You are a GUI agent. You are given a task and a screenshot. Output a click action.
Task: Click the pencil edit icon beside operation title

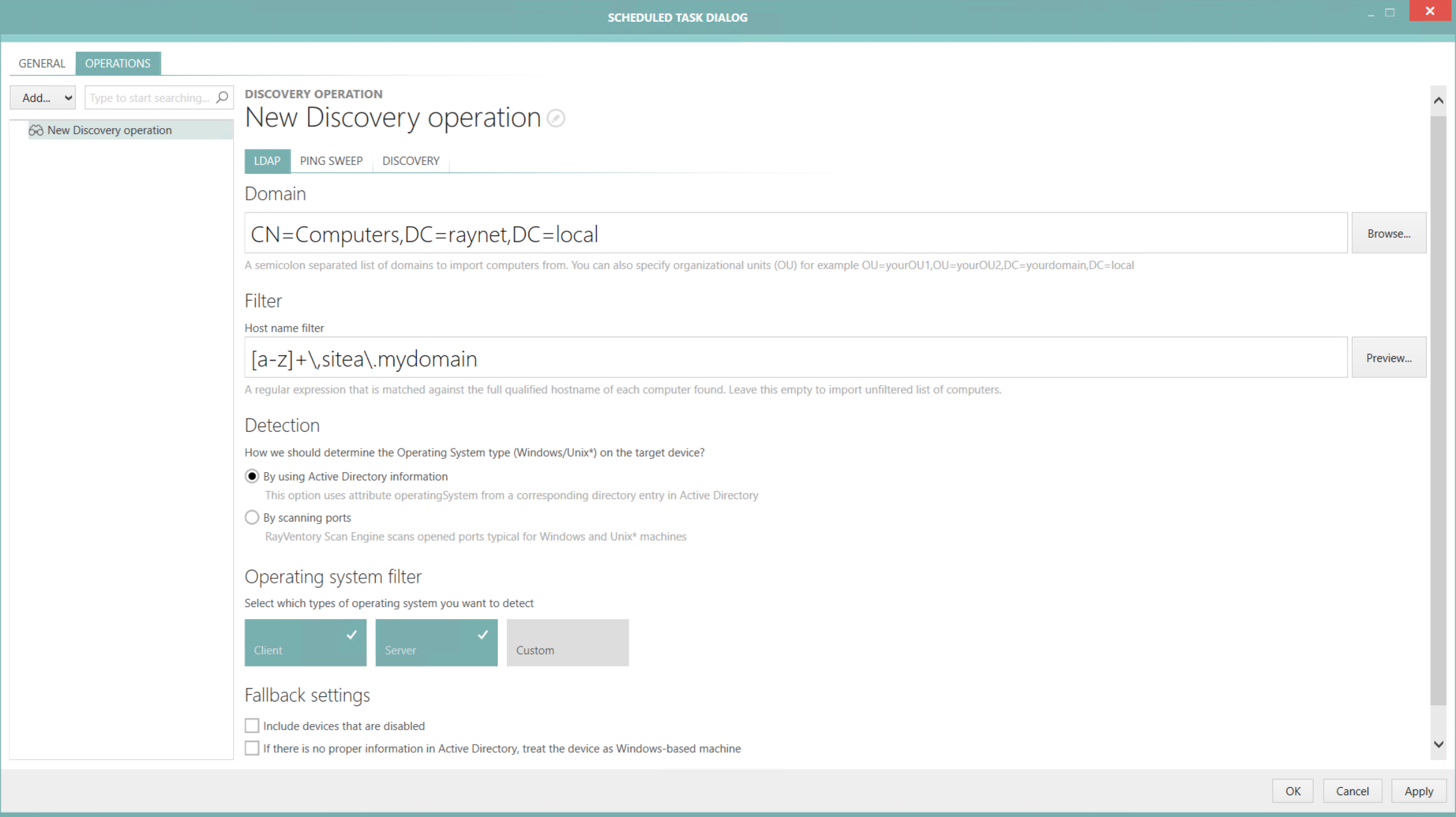coord(555,118)
